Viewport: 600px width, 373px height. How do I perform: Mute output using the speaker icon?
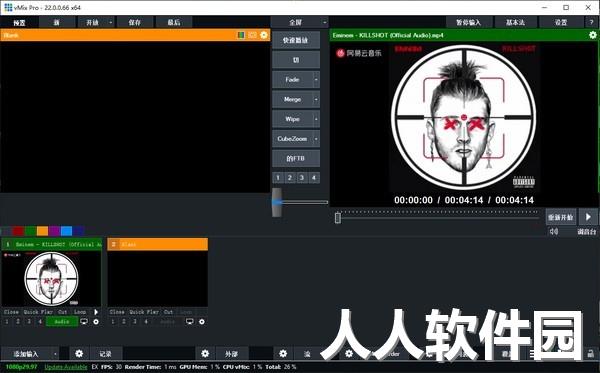tap(554, 231)
